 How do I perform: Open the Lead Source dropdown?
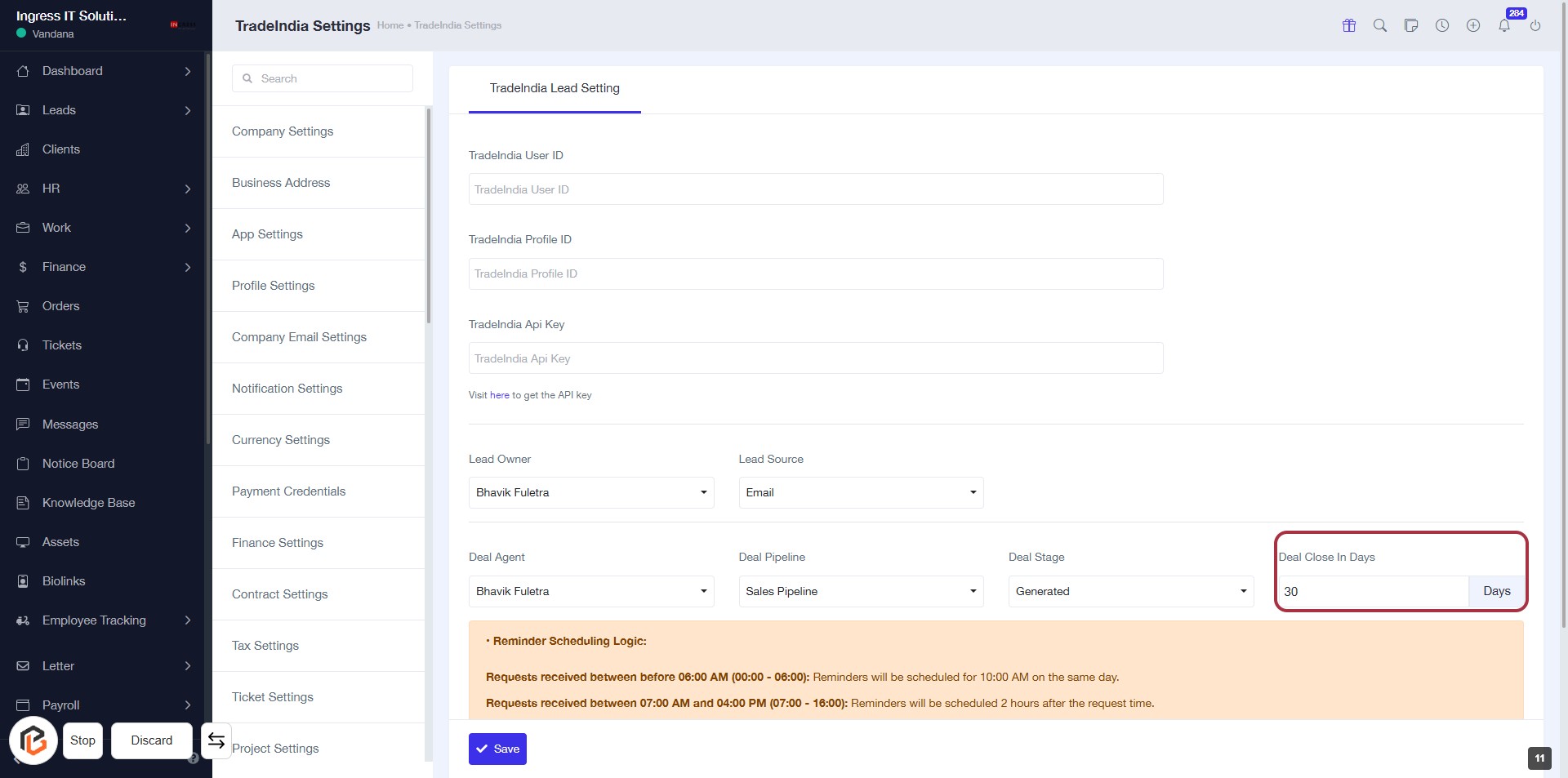click(x=861, y=492)
